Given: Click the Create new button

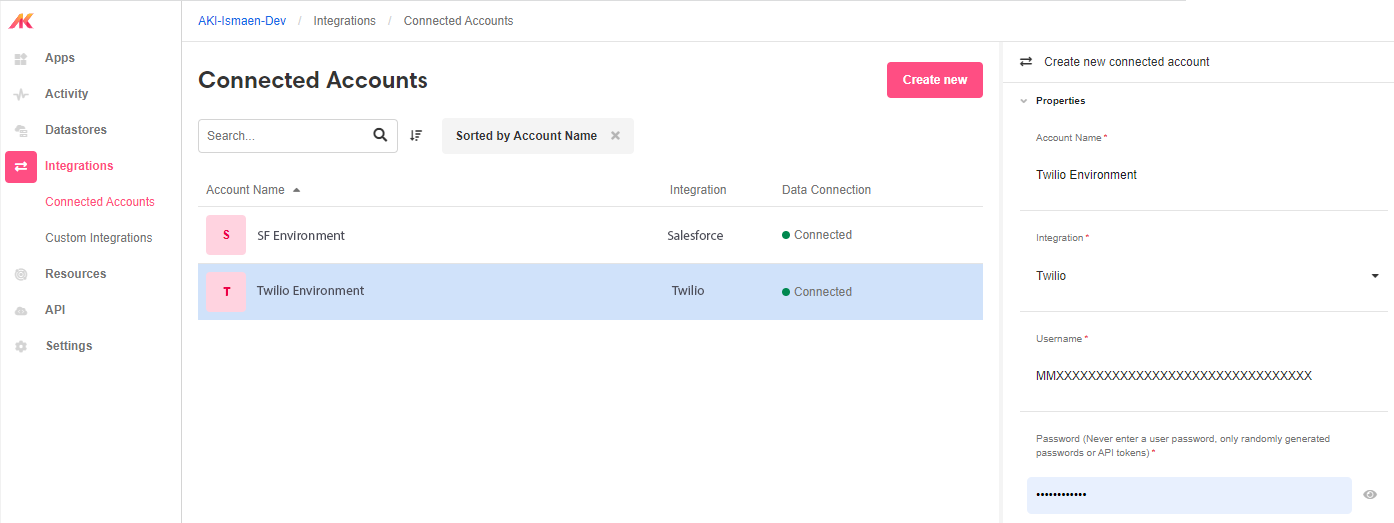Looking at the screenshot, I should (935, 80).
